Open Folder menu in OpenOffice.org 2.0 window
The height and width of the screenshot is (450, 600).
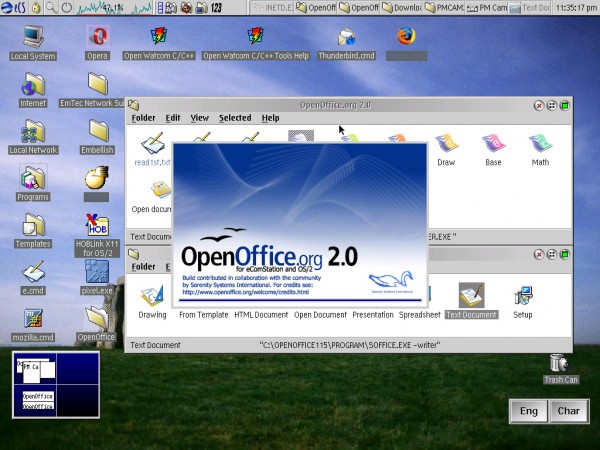coord(143,118)
